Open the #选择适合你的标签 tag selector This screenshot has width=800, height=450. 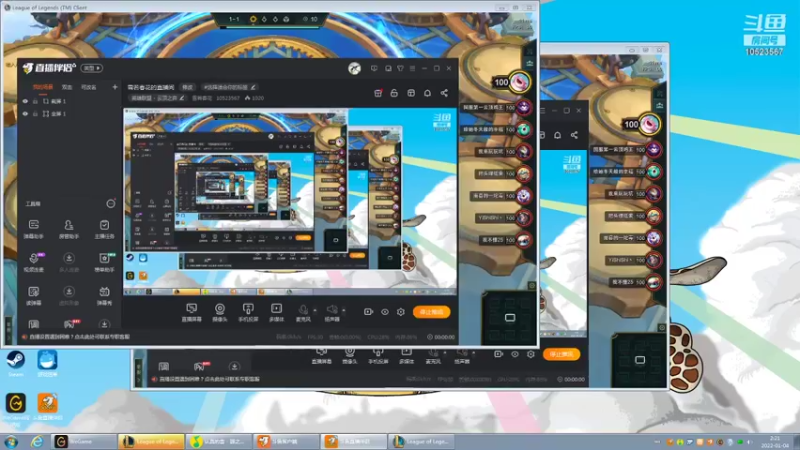[x=229, y=87]
